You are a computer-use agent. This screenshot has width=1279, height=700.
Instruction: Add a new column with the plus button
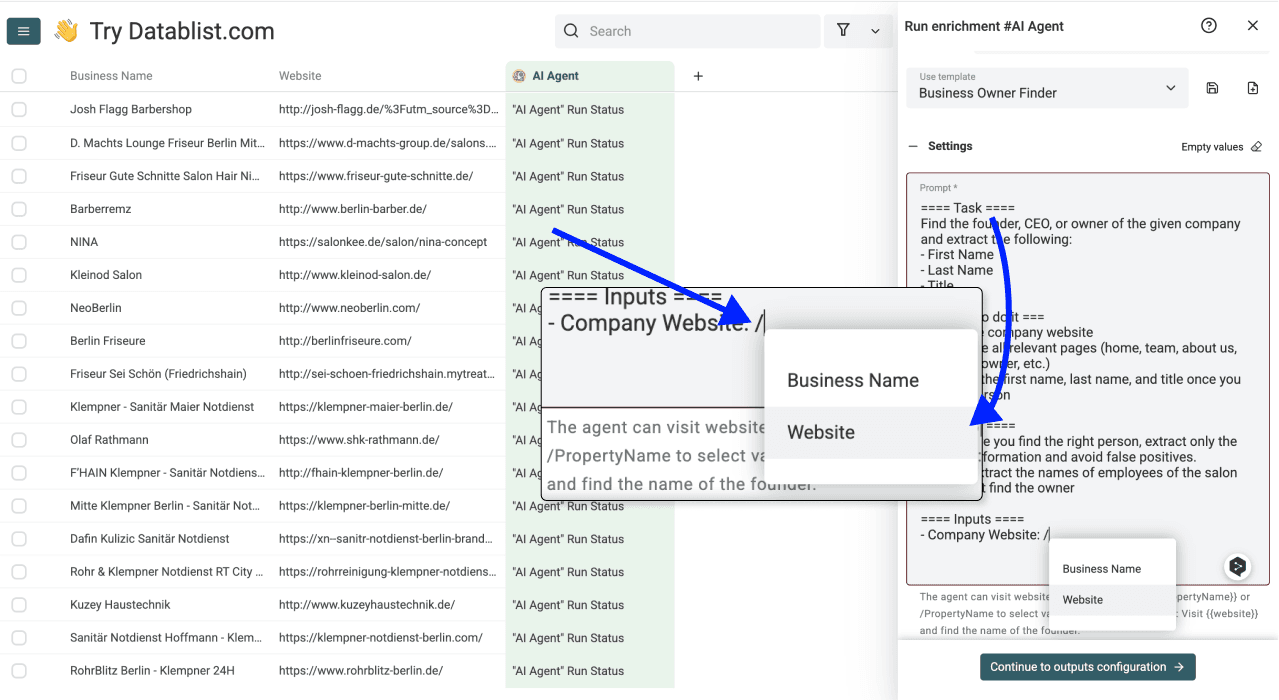[x=698, y=75]
